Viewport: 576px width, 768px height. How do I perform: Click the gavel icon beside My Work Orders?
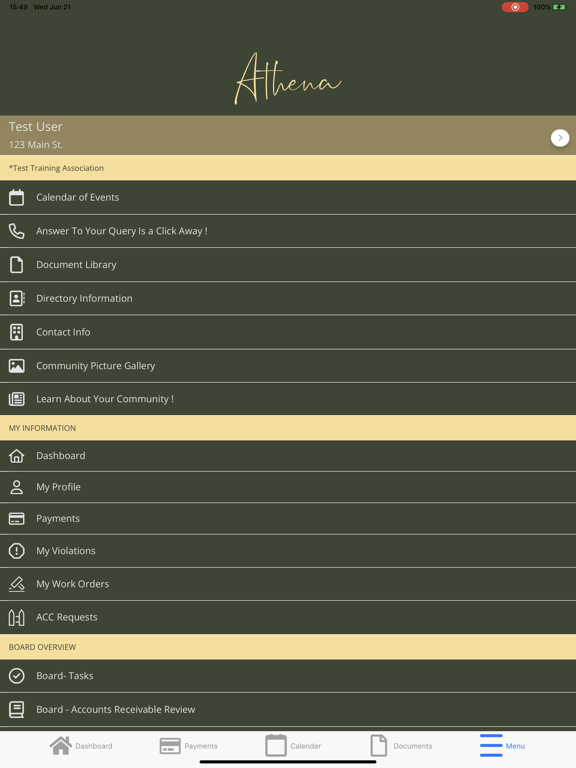pos(17,584)
